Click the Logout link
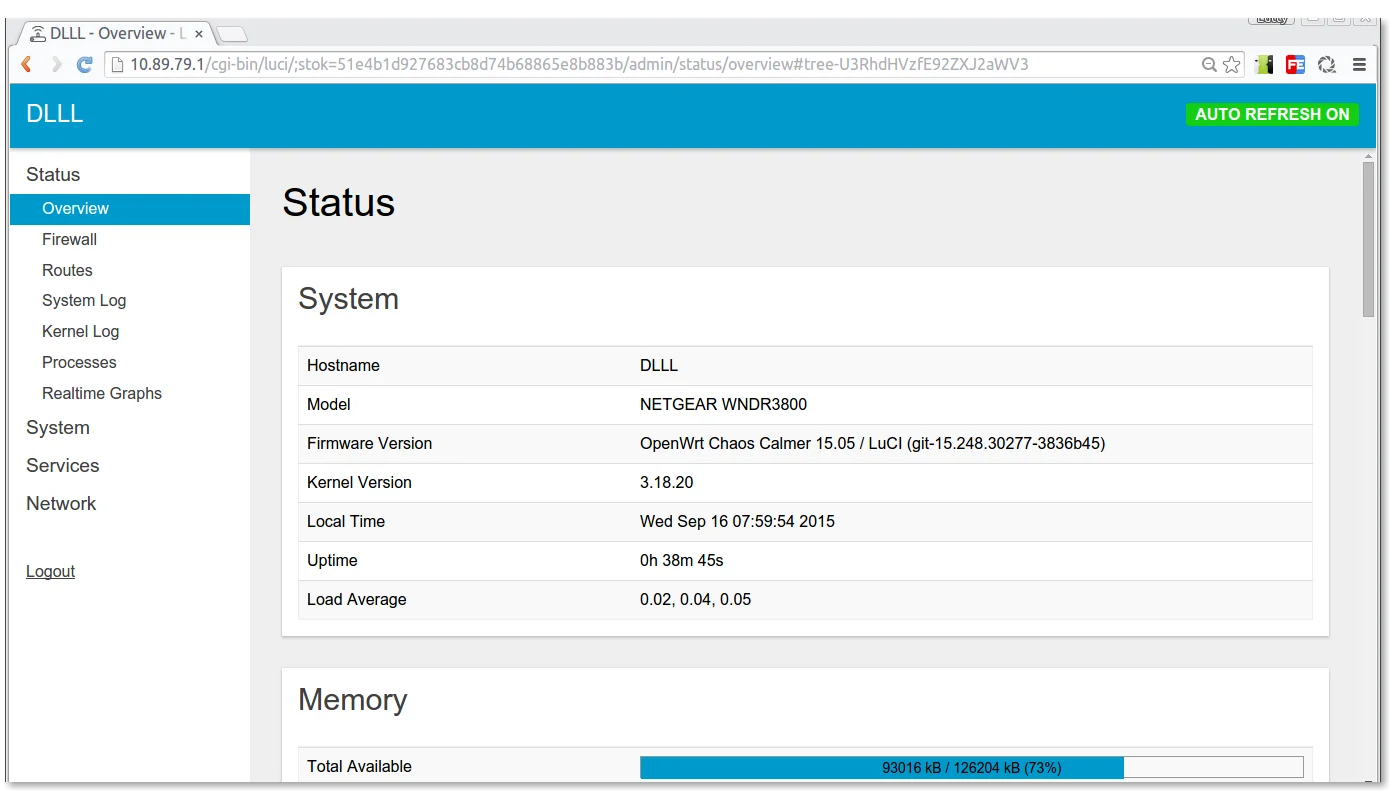The width and height of the screenshot is (1390, 804). (x=50, y=572)
